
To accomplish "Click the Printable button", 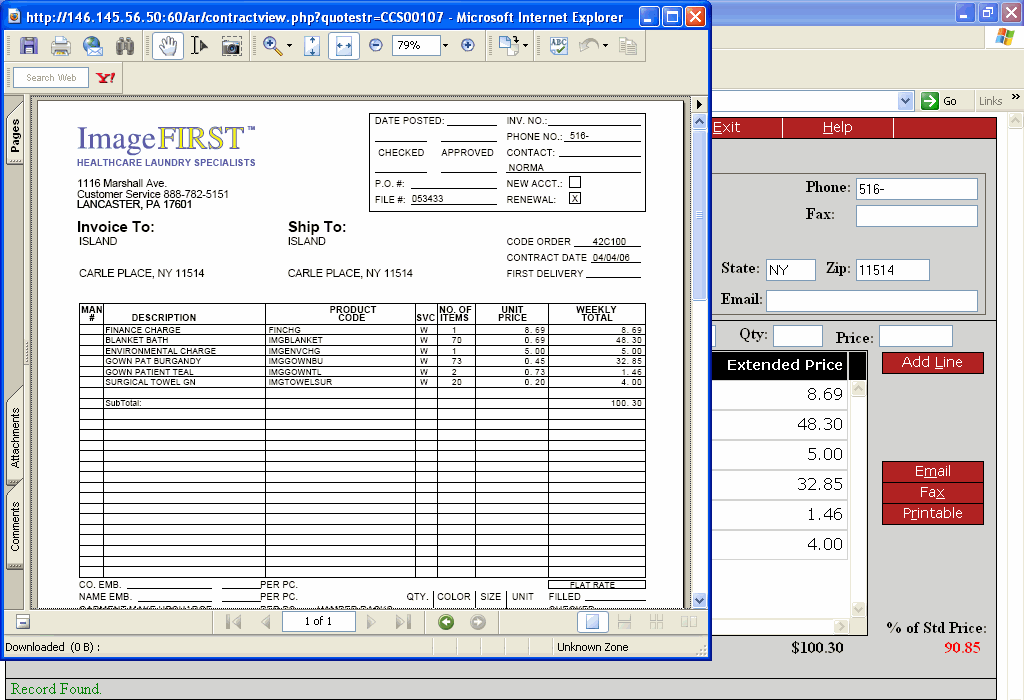I will click(x=933, y=513).
